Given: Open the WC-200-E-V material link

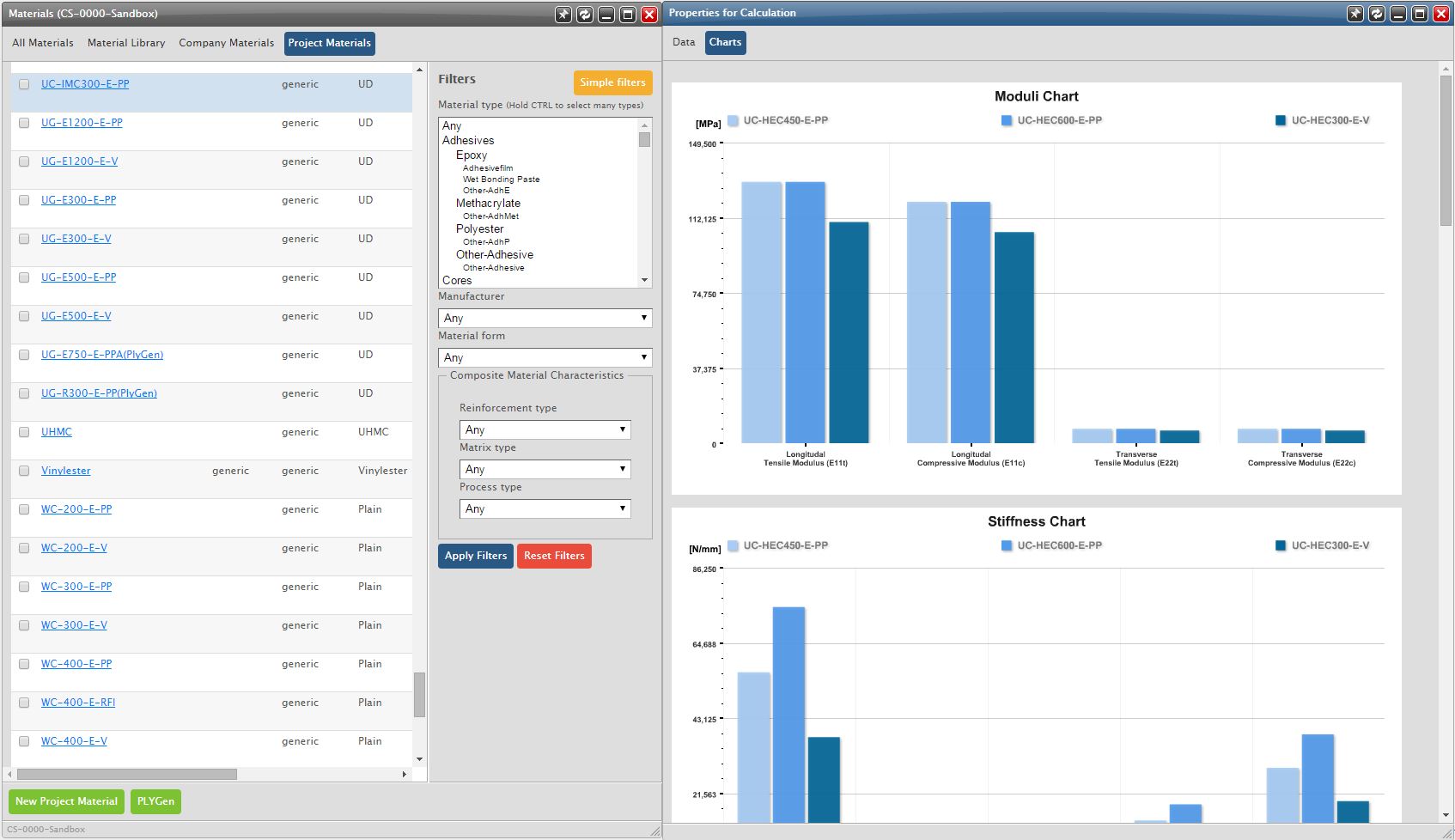Looking at the screenshot, I should pos(74,548).
